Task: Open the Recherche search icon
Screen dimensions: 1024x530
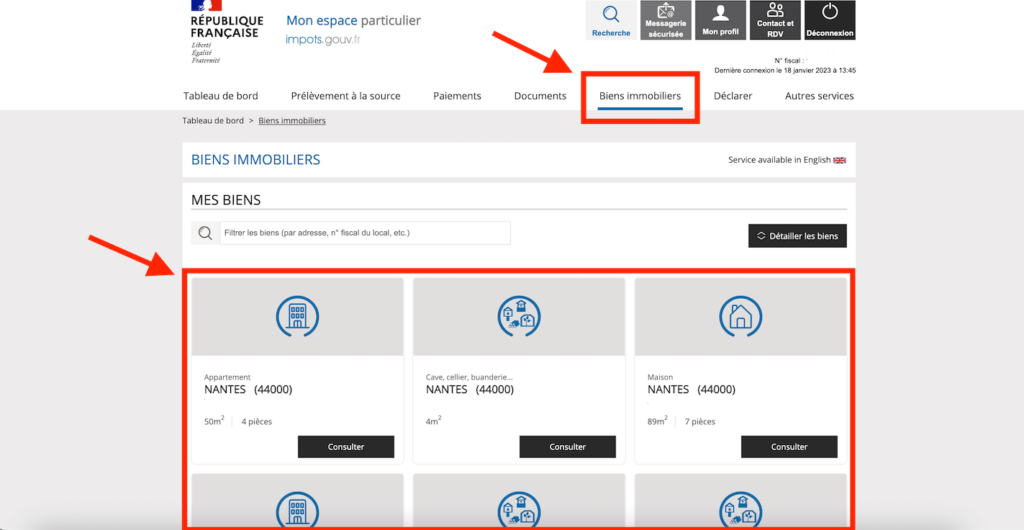Action: 611,20
